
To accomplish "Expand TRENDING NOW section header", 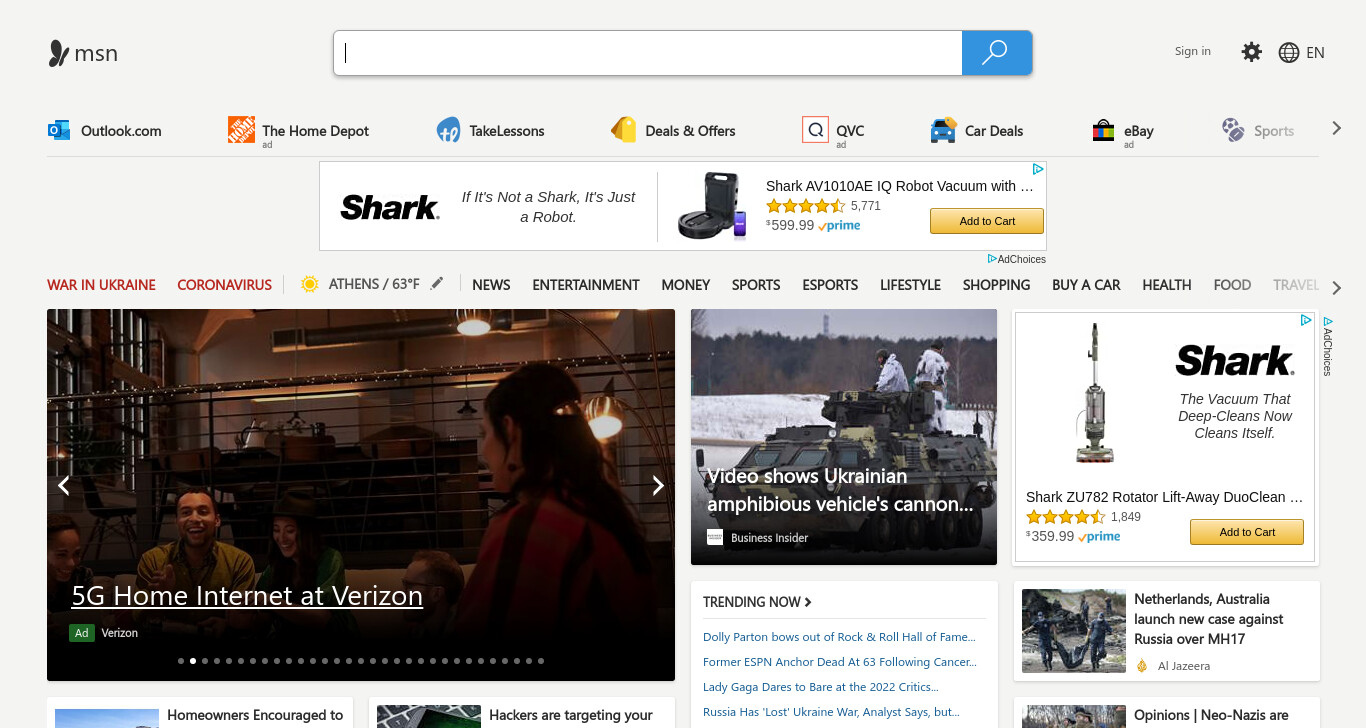I will pyautogui.click(x=757, y=602).
